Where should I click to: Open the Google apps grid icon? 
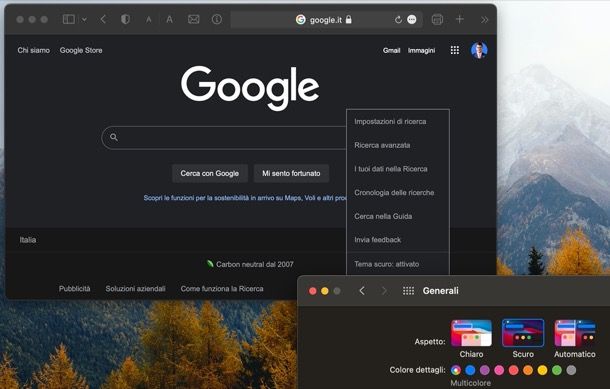coord(455,50)
